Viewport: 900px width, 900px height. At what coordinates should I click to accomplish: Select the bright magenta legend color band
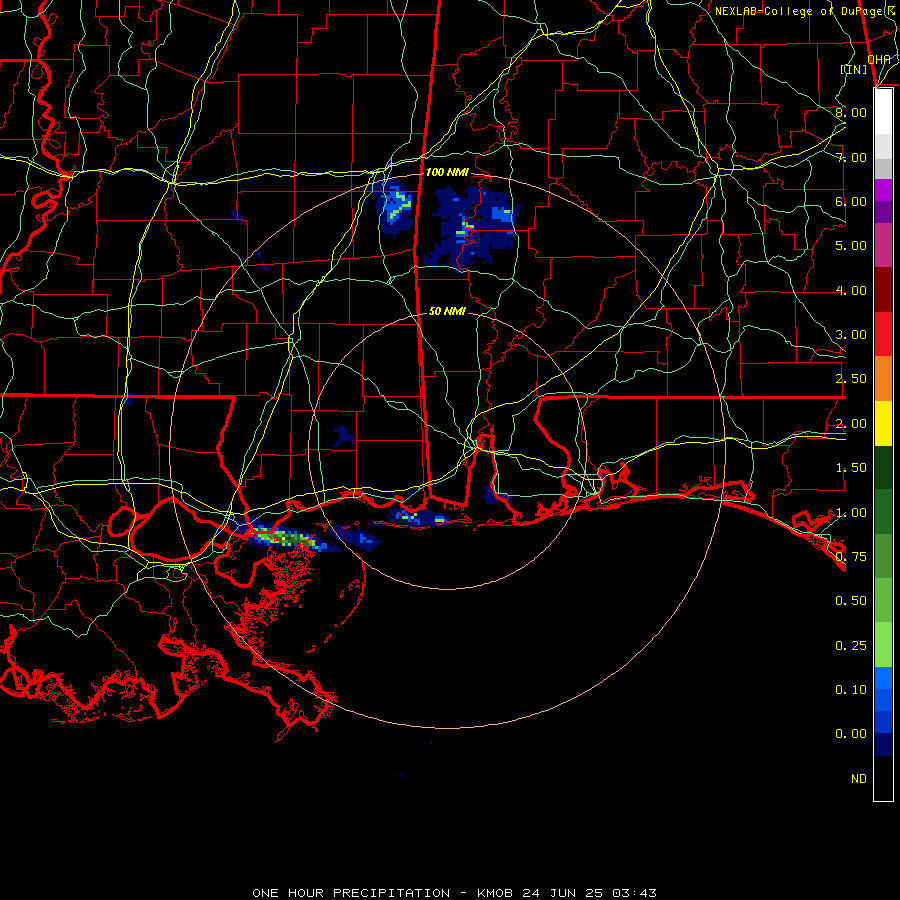pyautogui.click(x=883, y=190)
